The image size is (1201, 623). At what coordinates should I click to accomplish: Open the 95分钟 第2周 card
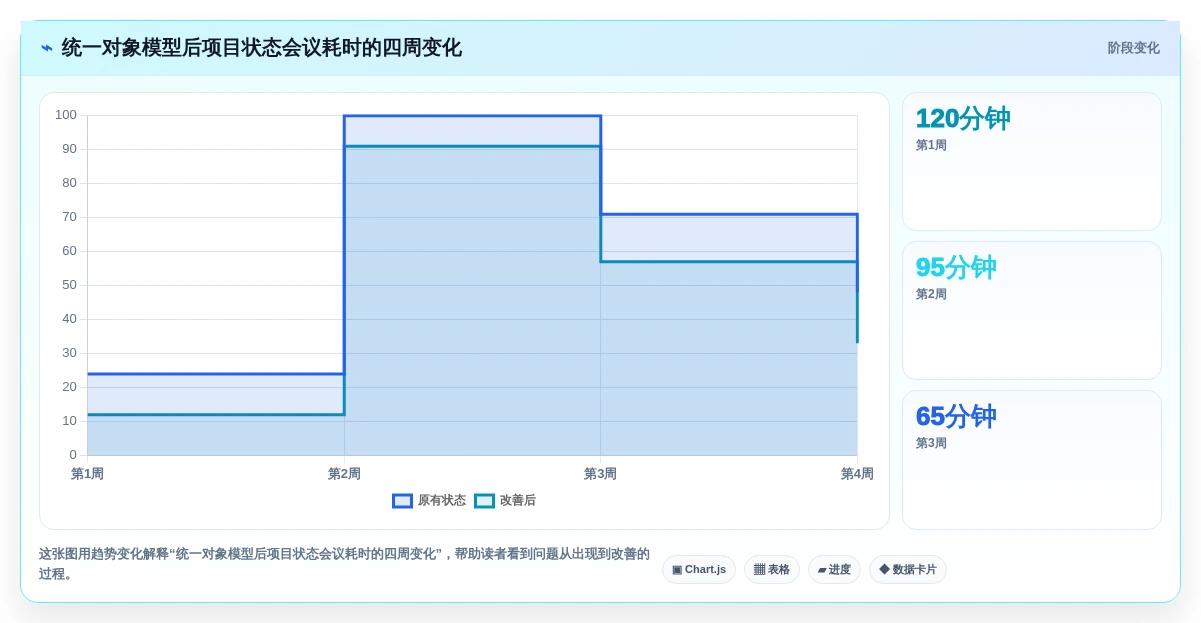(x=1032, y=311)
